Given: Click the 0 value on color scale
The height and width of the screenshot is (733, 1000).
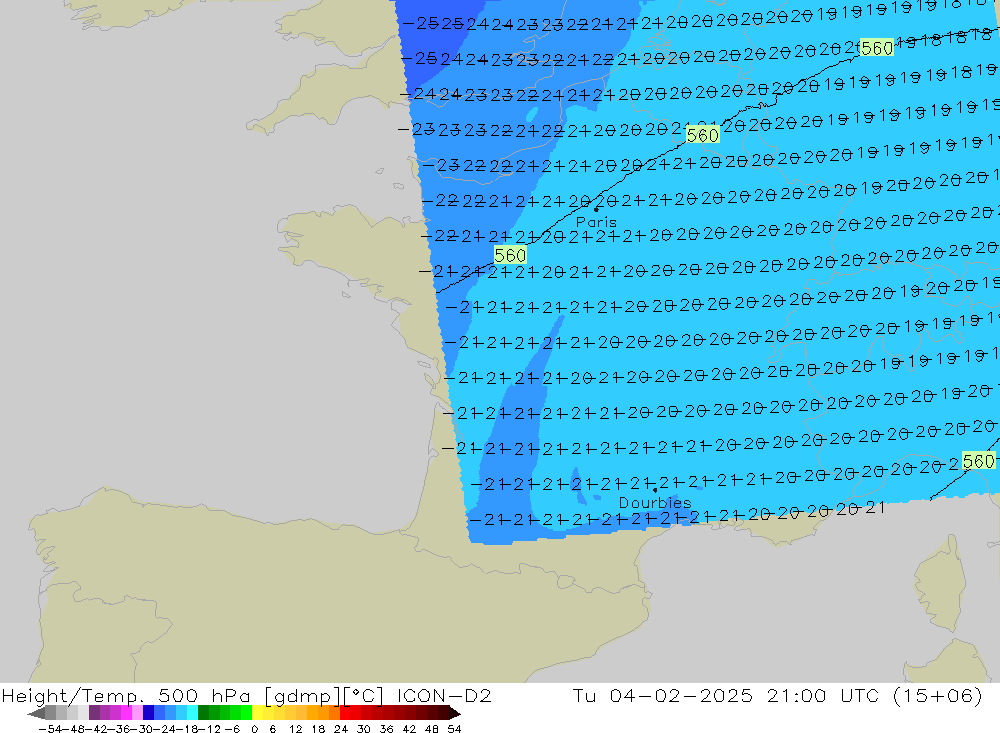Looking at the screenshot, I should tap(254, 729).
